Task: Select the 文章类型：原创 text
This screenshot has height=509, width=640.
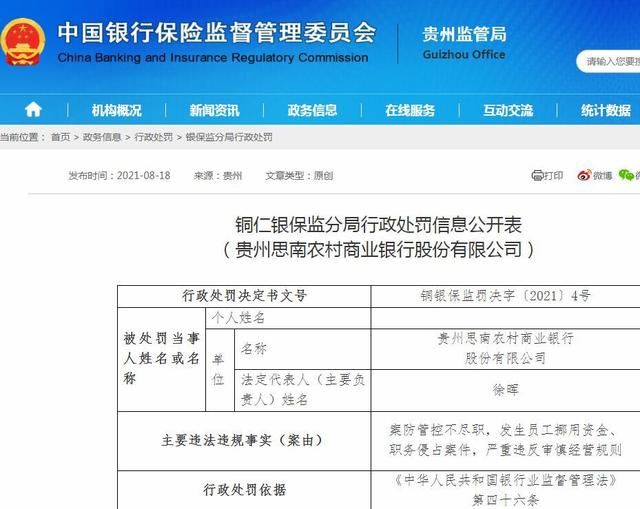Action: coord(299,176)
